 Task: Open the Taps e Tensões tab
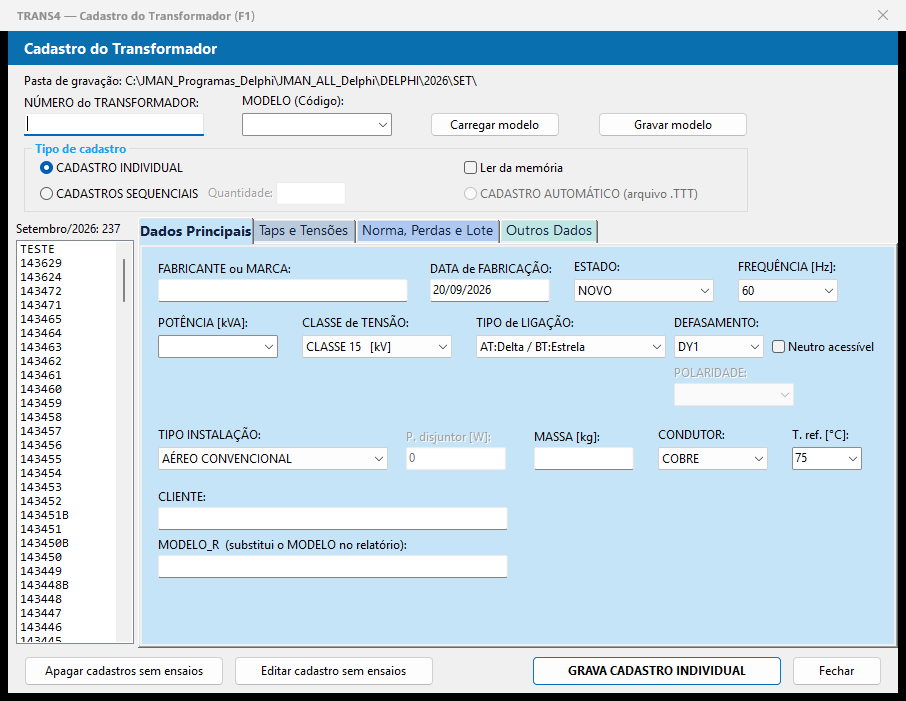pos(304,231)
